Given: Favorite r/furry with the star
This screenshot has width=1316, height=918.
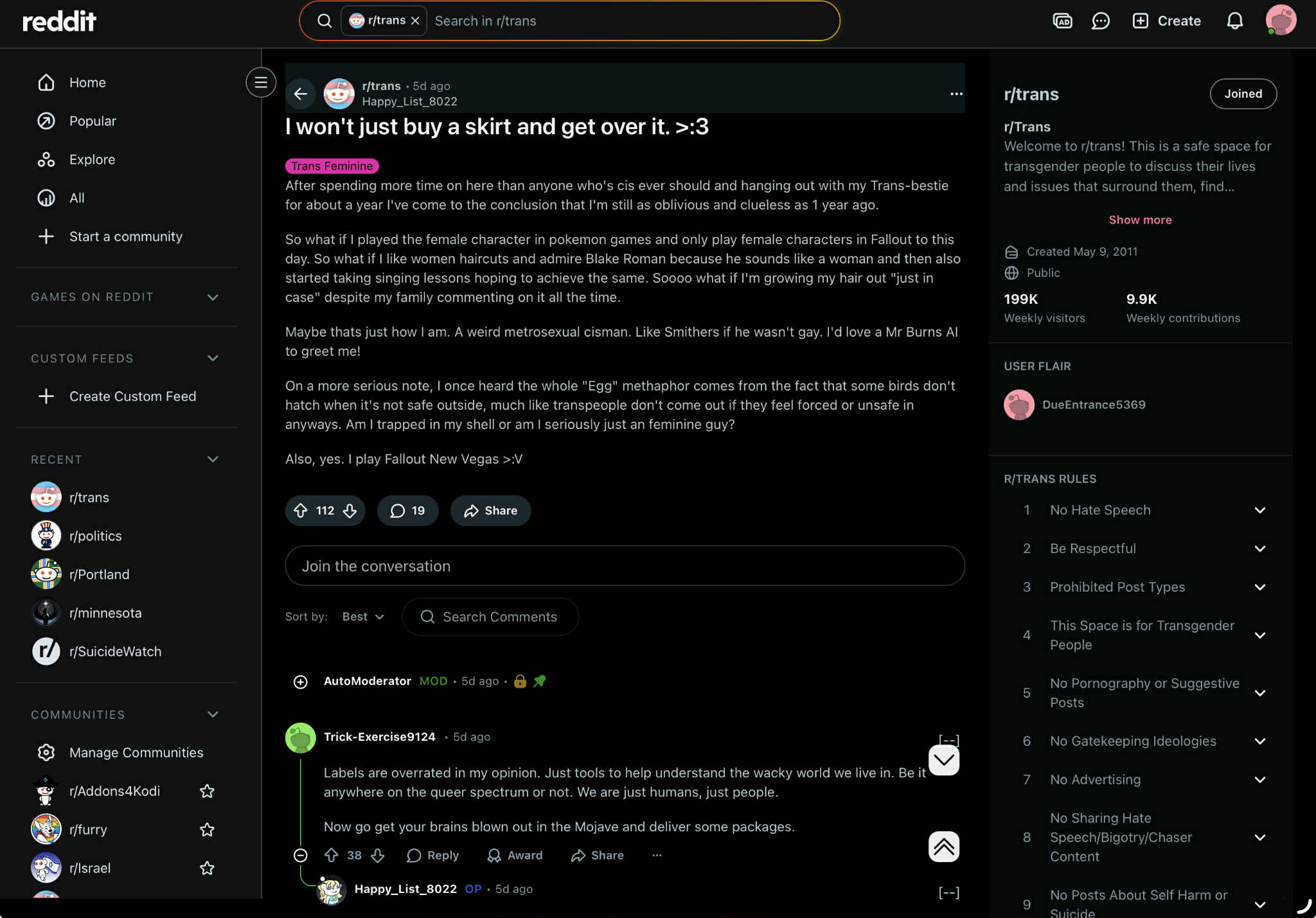Looking at the screenshot, I should coord(207,829).
